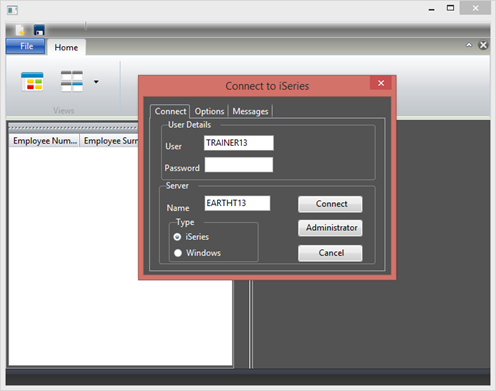Switch to the Options tab in dialog
This screenshot has width=496, height=391.
209,111
